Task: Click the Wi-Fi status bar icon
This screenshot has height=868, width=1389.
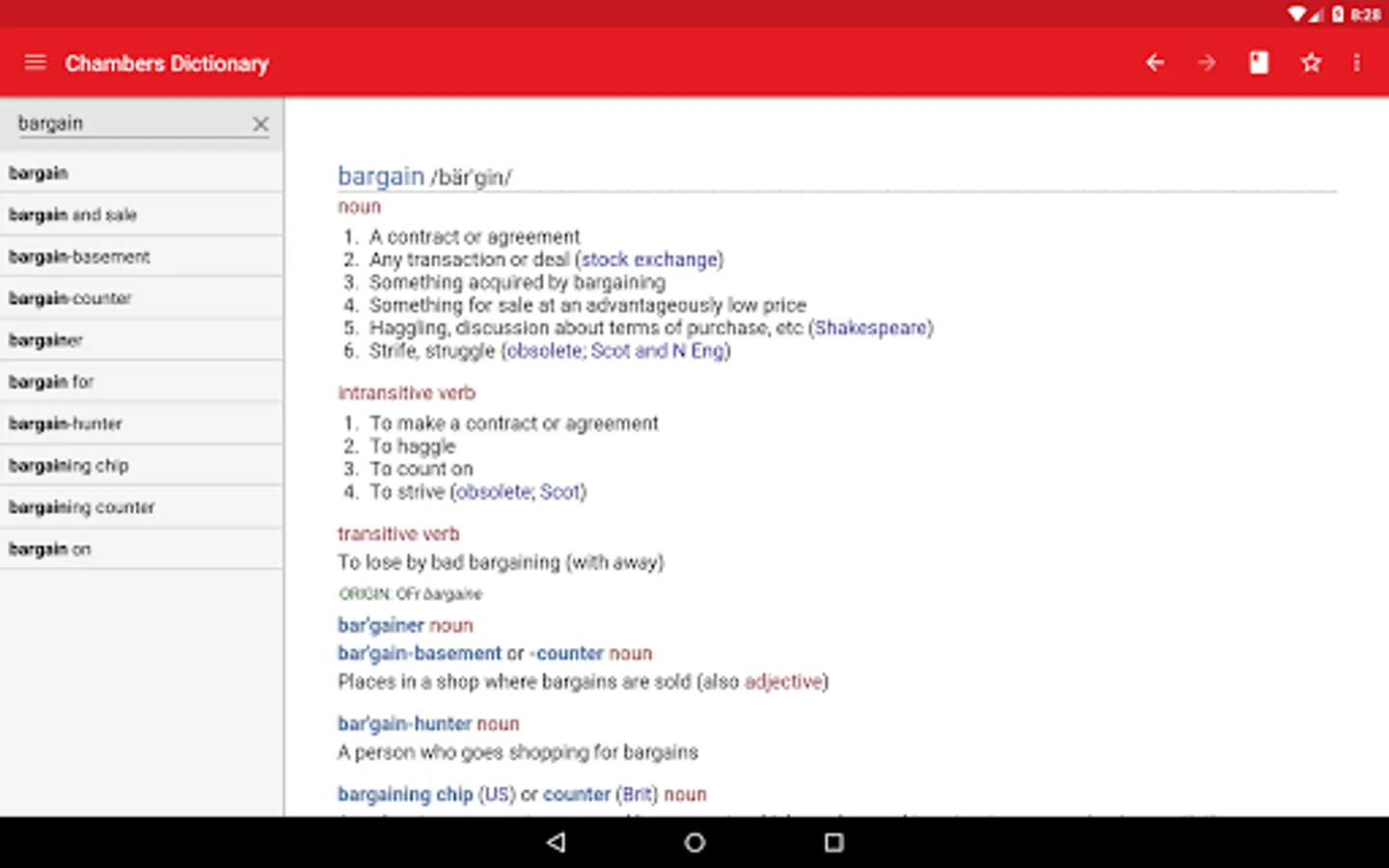Action: [1296, 14]
